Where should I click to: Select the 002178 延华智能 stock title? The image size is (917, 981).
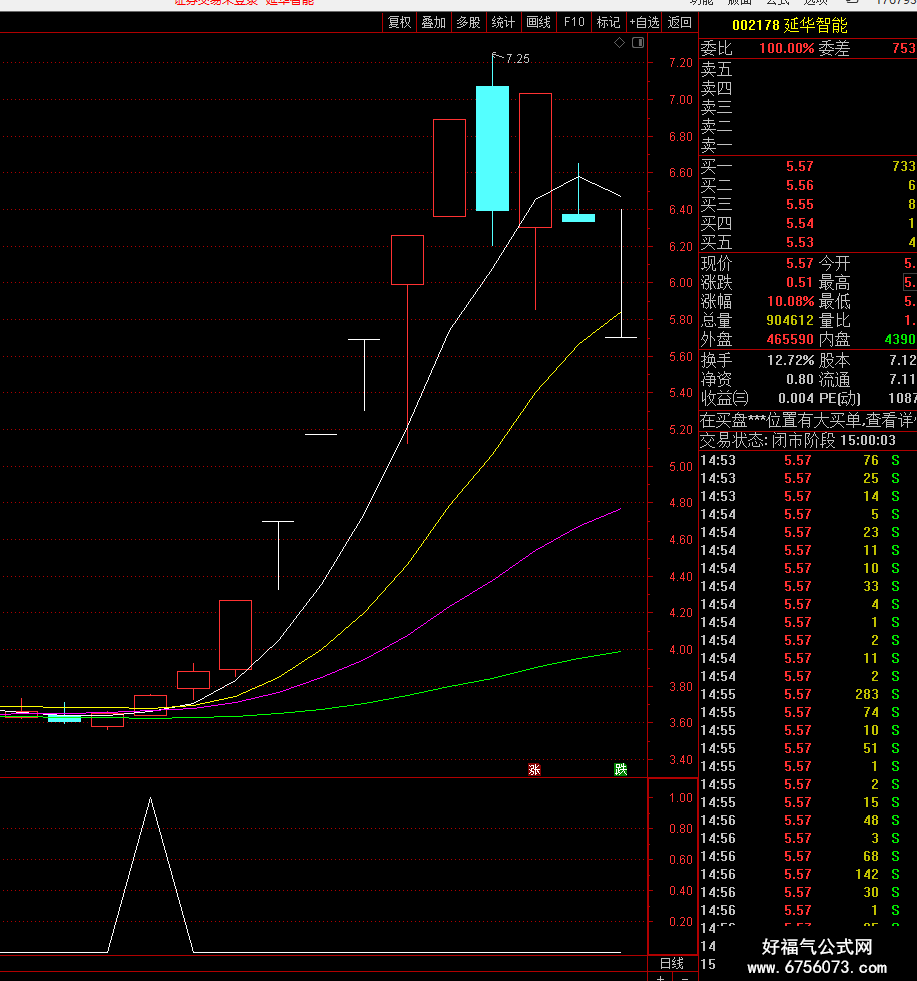[789, 26]
